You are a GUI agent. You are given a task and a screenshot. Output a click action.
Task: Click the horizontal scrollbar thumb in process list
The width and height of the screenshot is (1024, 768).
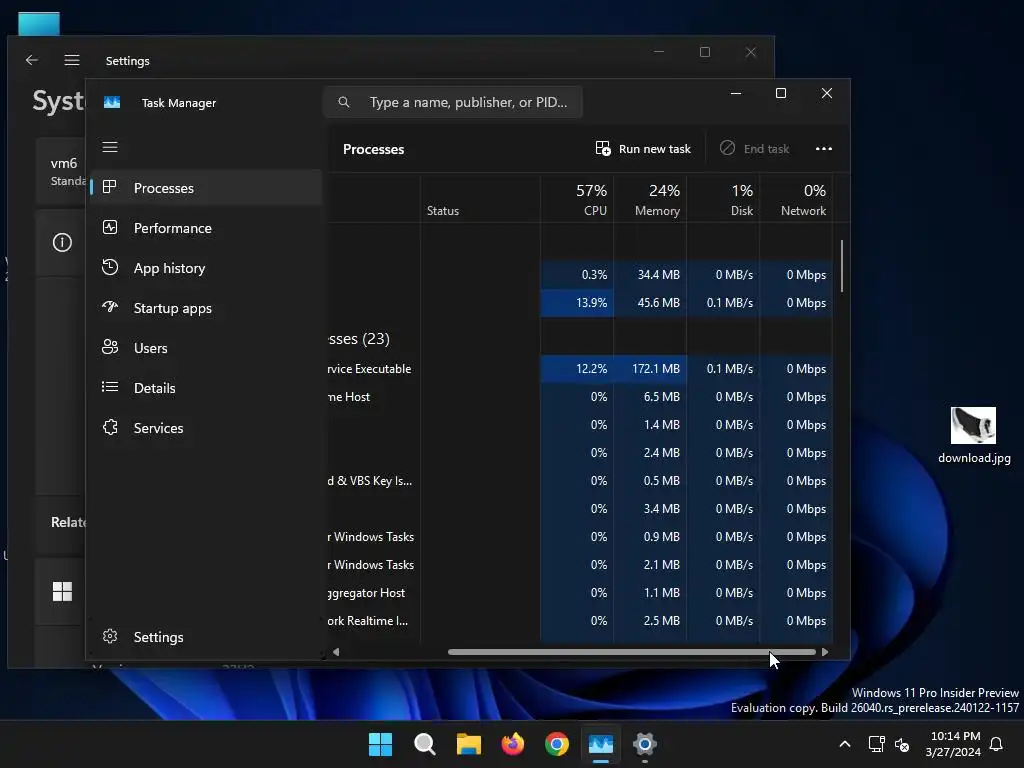click(x=632, y=652)
